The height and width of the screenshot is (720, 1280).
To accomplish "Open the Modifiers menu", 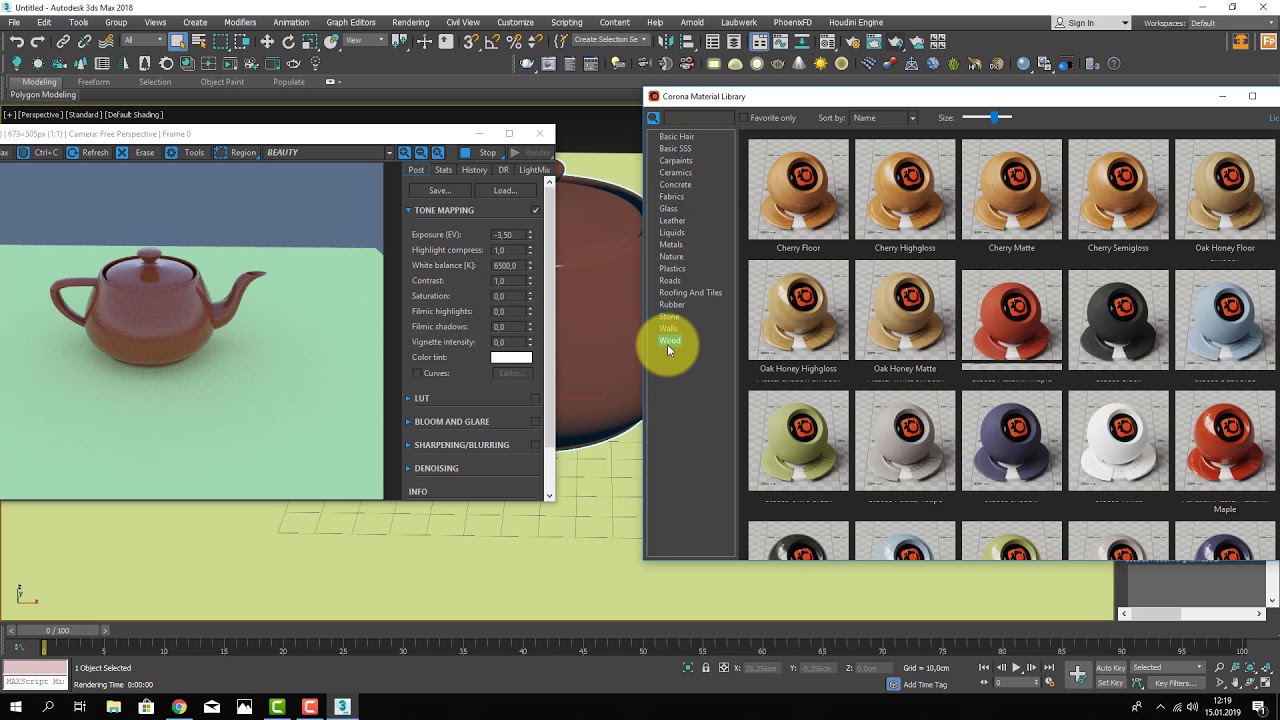I will pyautogui.click(x=240, y=22).
